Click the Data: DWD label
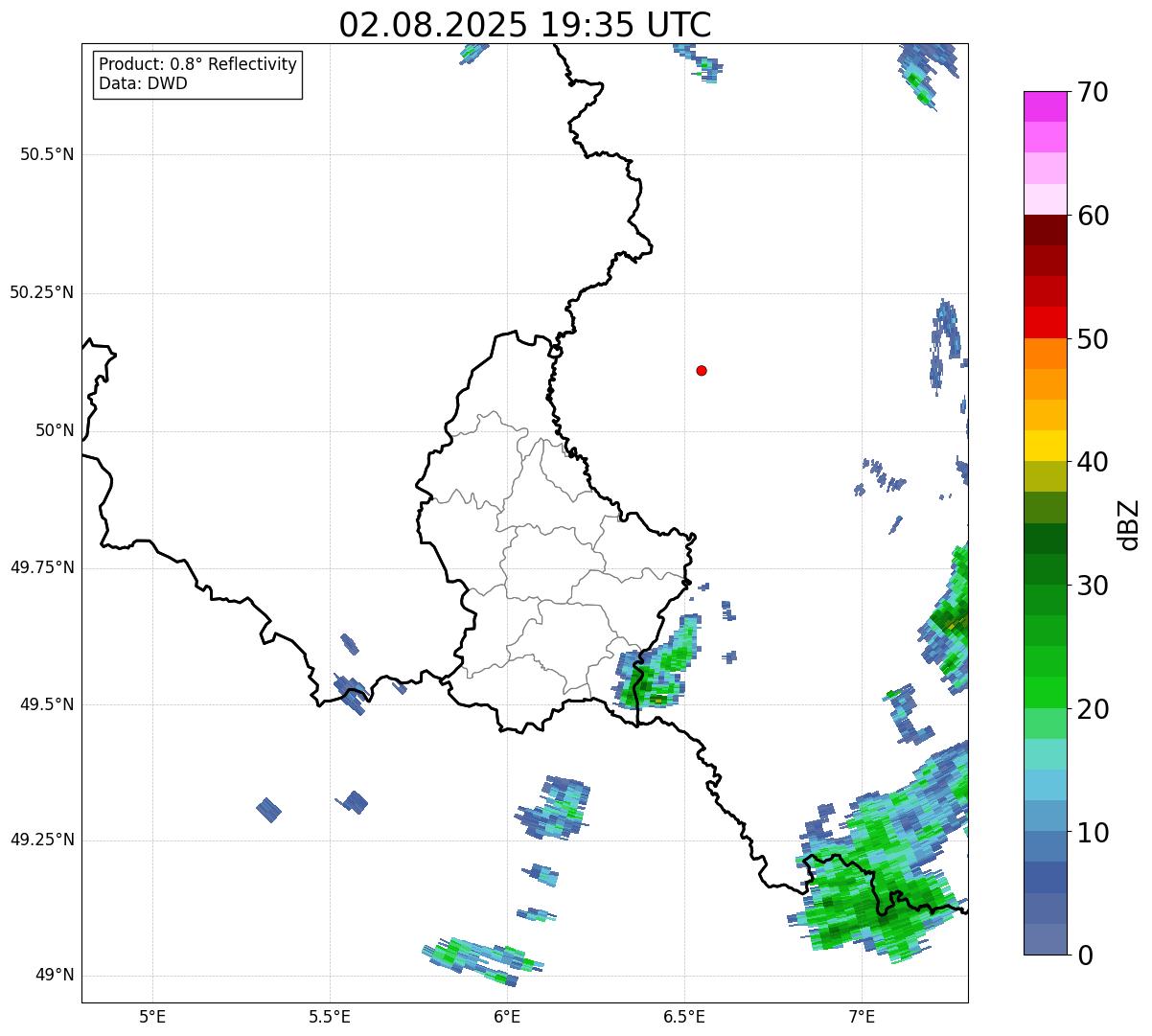 point(144,83)
